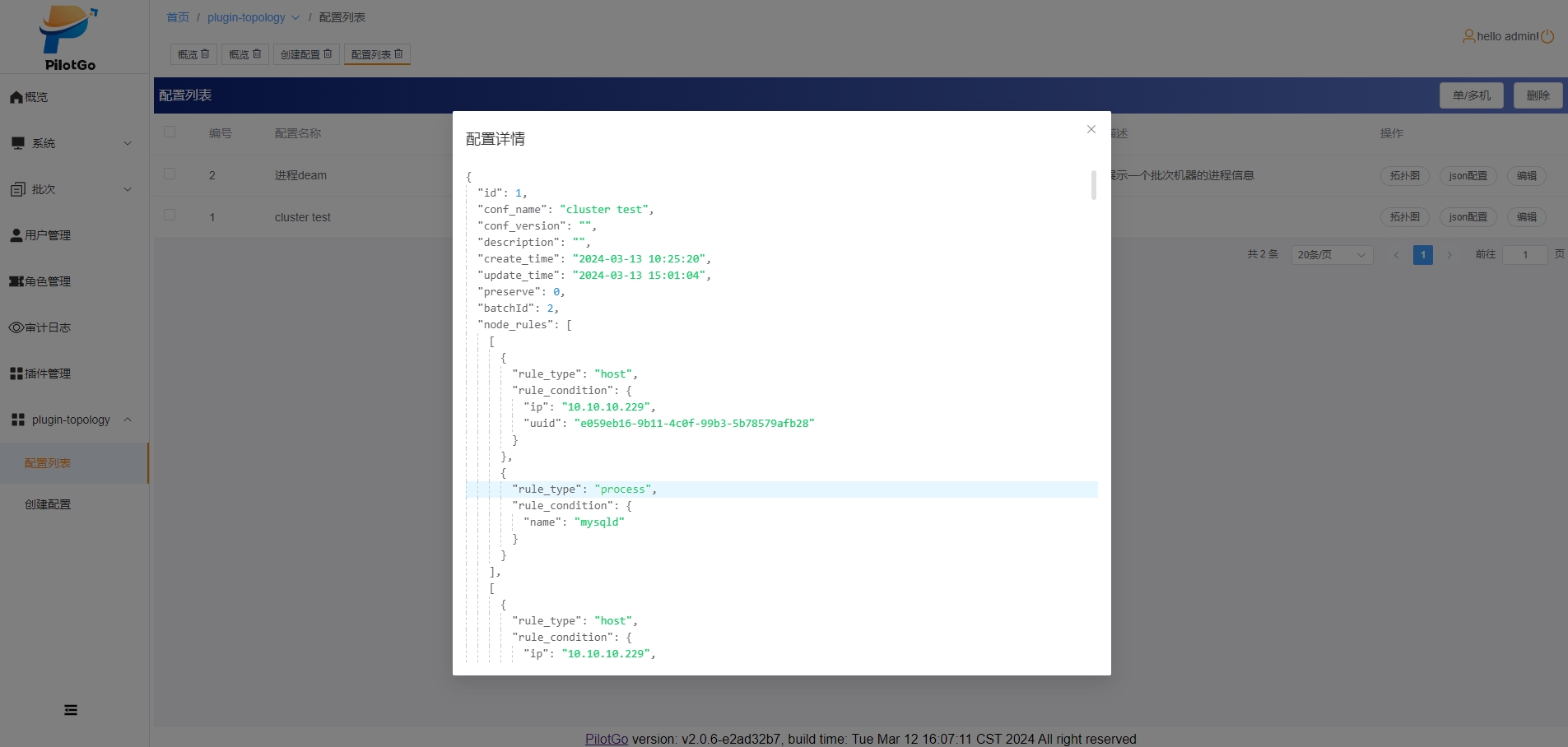
Task: Click the trash icon on 配置列表 tab
Action: coord(399,54)
